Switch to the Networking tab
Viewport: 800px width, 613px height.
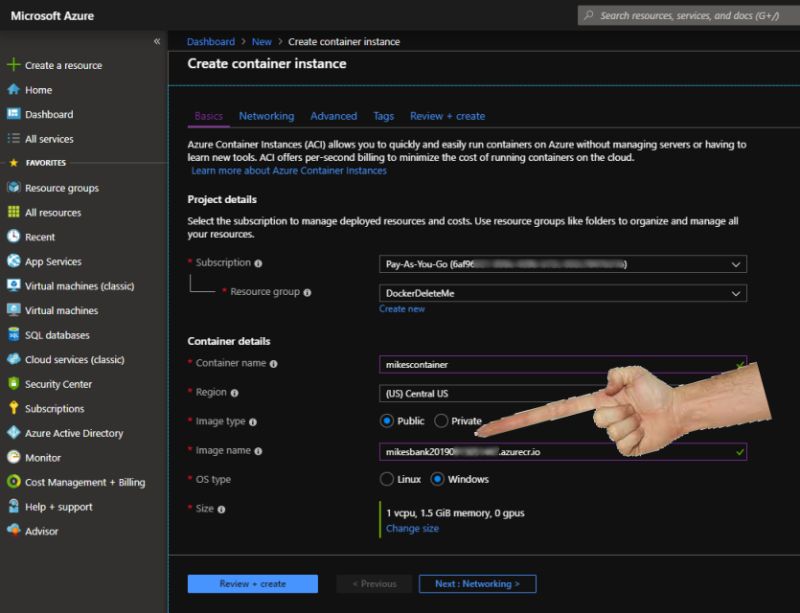266,115
